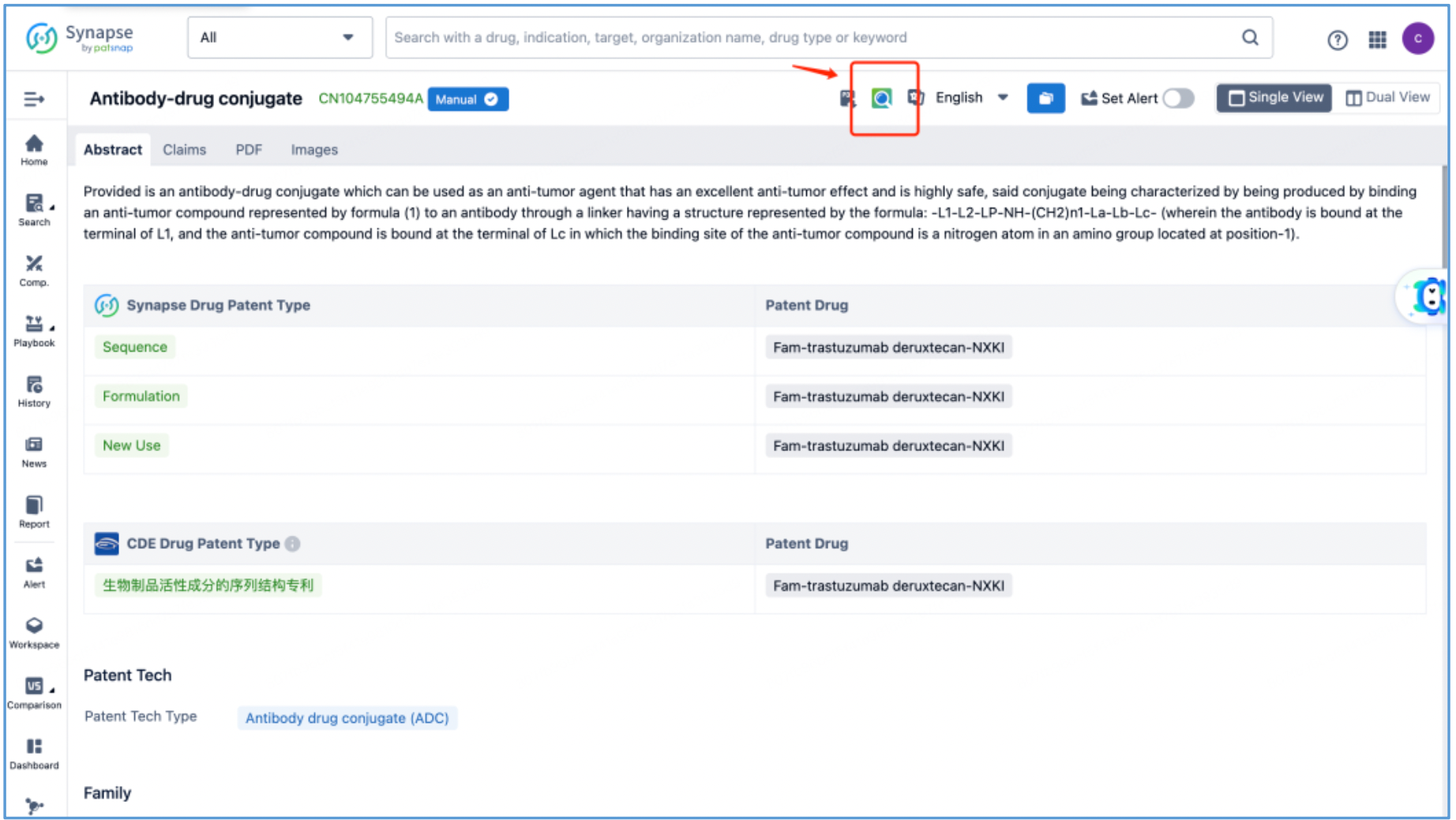
Task: Open Search in the sidebar
Action: click(x=34, y=210)
